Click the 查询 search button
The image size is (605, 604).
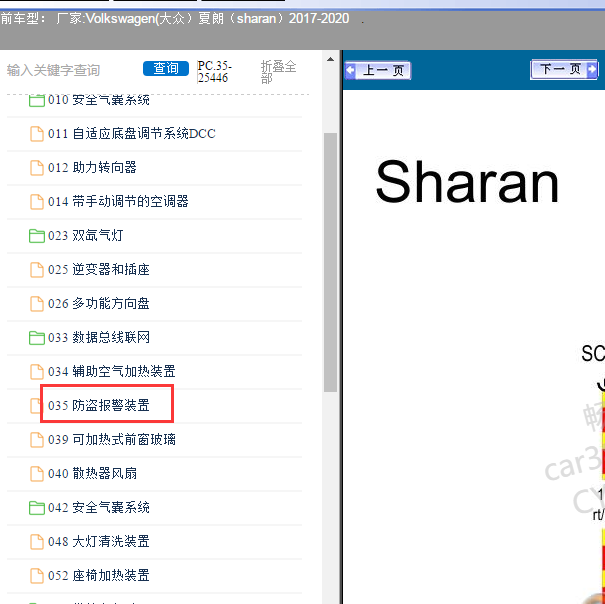[166, 69]
